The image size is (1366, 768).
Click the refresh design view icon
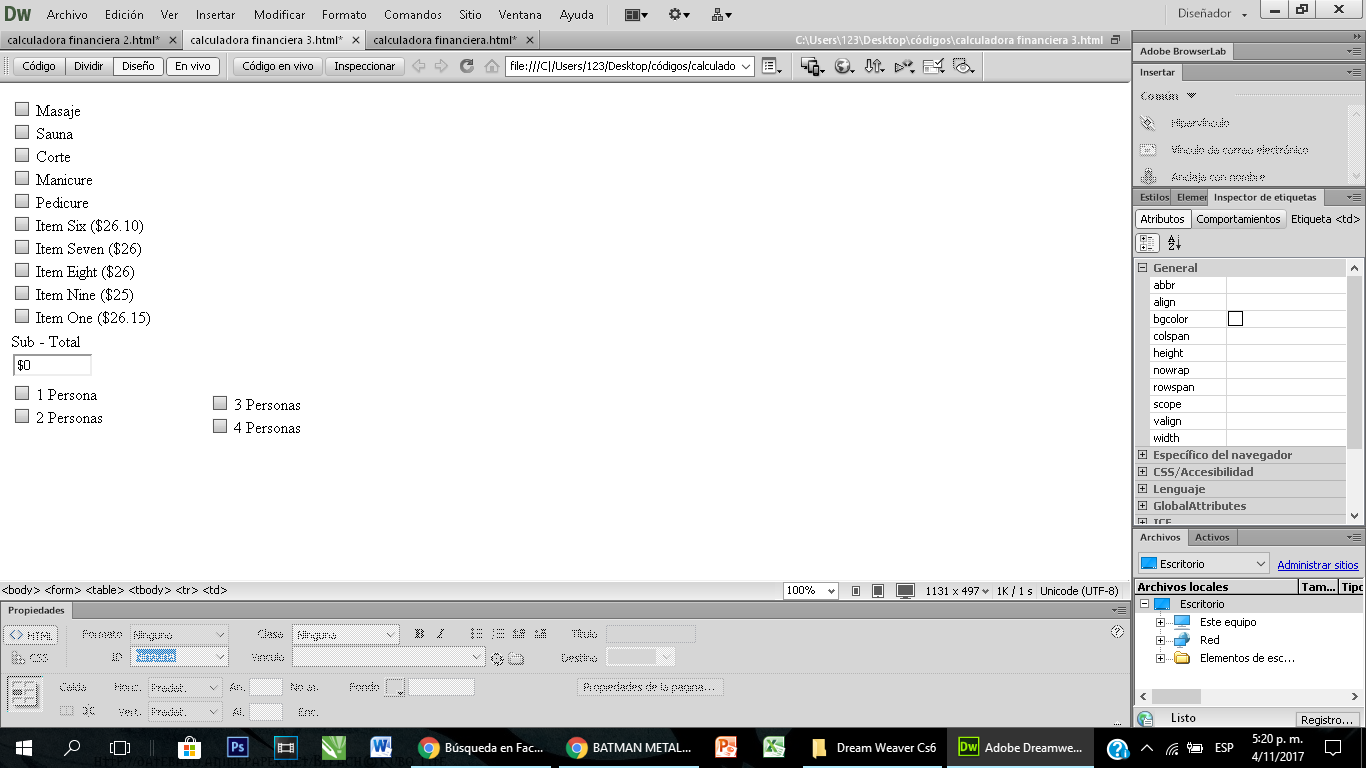tap(466, 66)
